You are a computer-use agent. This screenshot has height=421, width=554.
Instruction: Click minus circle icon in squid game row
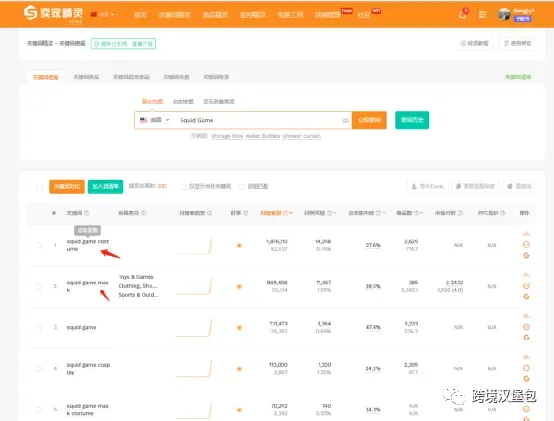click(526, 327)
